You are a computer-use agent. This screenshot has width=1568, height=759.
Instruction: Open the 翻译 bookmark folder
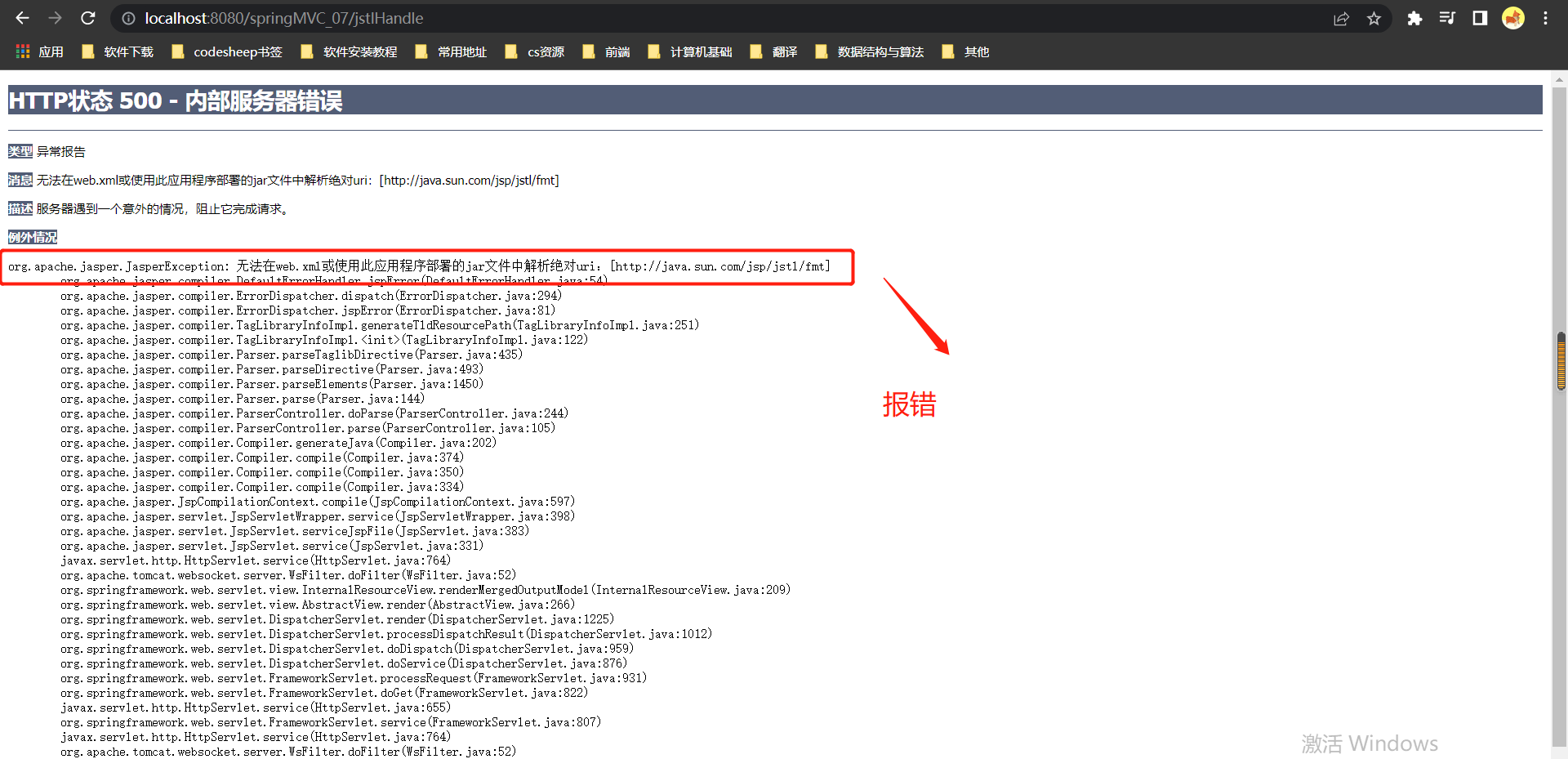(x=773, y=51)
